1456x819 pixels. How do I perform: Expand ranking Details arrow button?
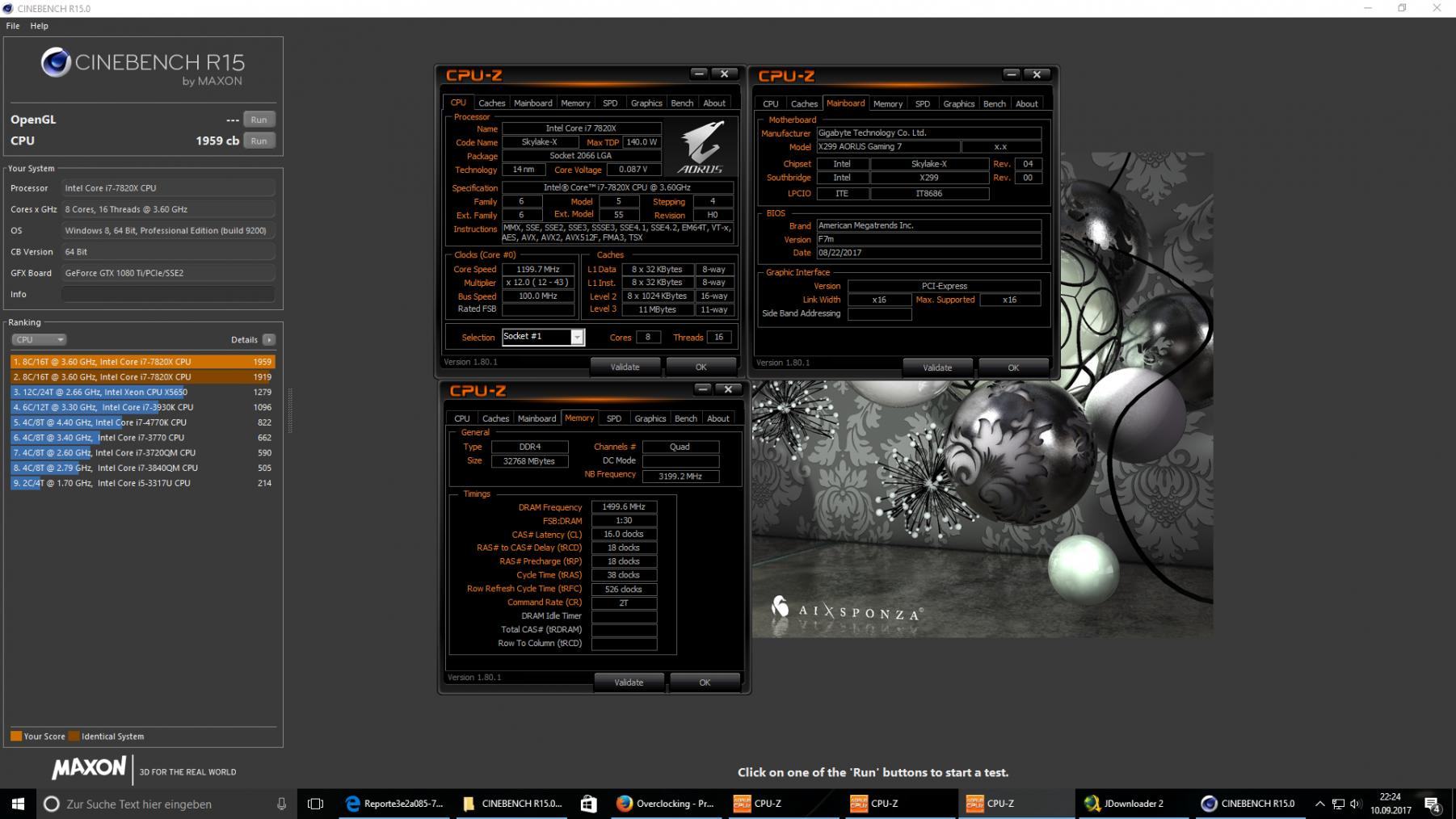(x=269, y=340)
